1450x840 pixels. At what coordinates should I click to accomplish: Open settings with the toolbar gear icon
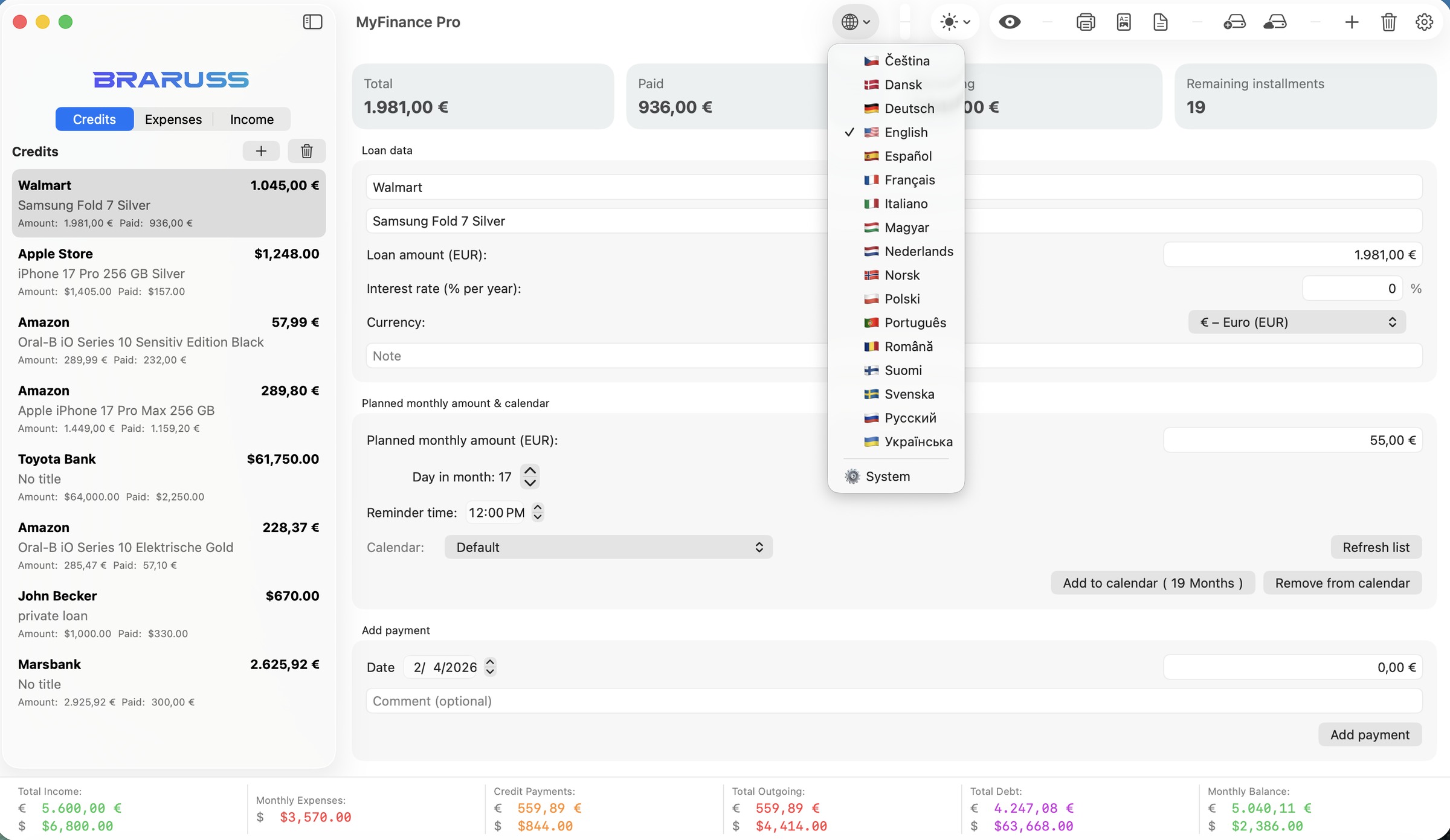pyautogui.click(x=1424, y=22)
